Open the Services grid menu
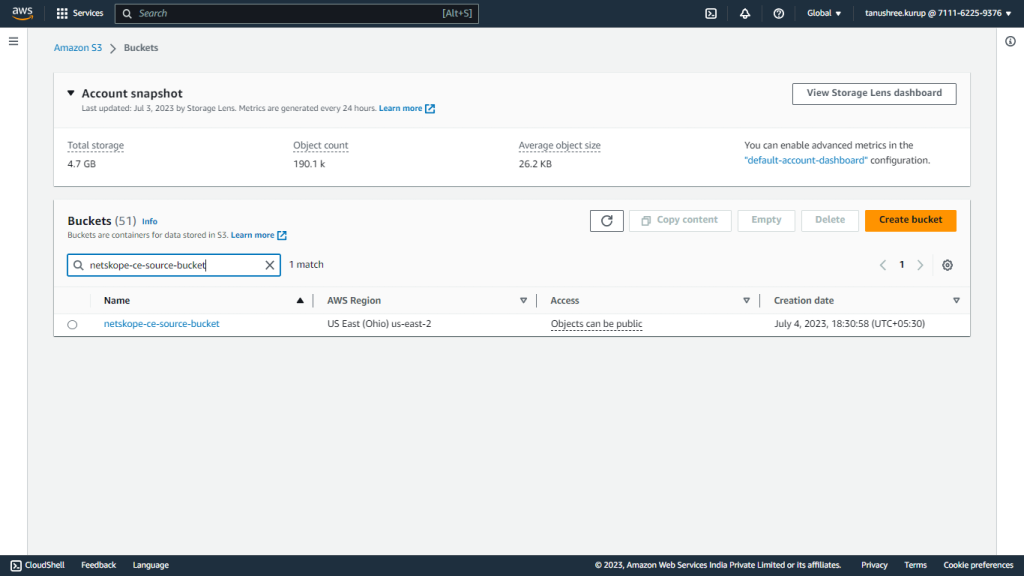Image resolution: width=1024 pixels, height=576 pixels. click(x=80, y=13)
